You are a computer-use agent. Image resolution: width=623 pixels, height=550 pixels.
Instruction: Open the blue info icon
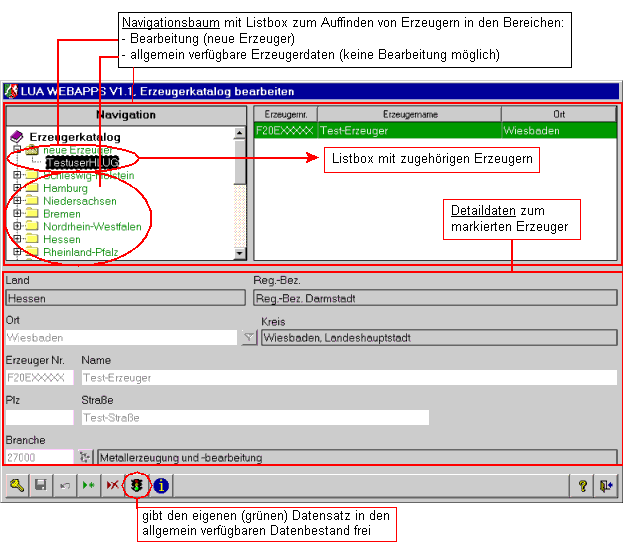coord(160,485)
